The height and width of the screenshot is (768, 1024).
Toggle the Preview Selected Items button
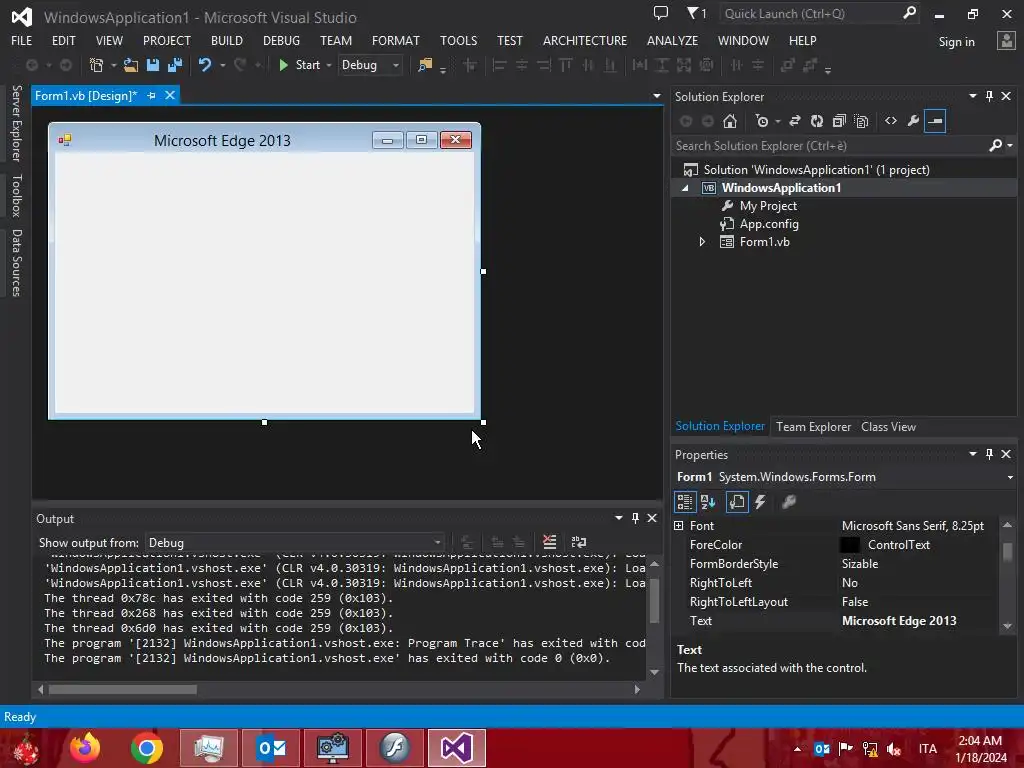tap(935, 121)
